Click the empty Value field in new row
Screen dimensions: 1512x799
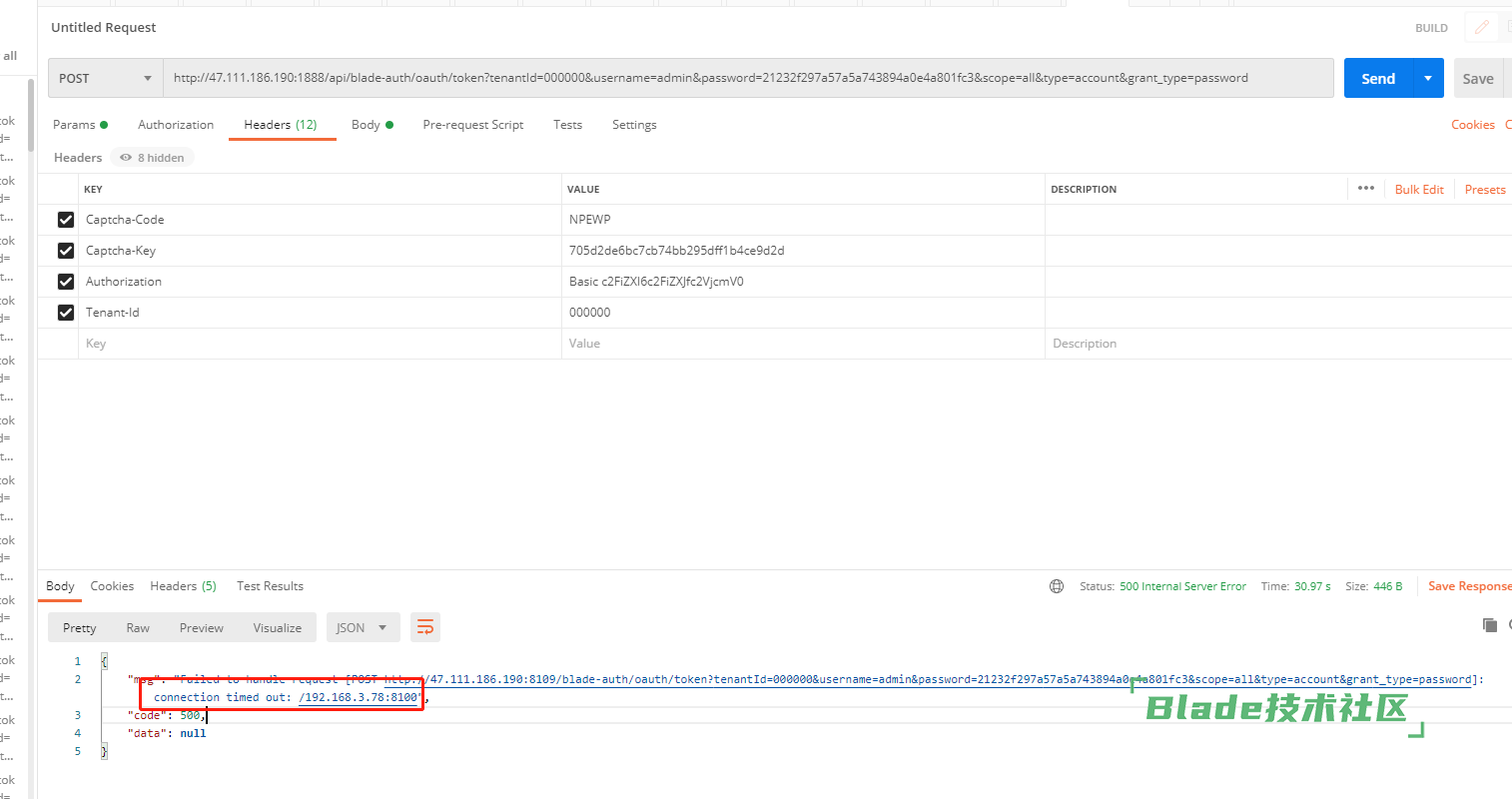[x=803, y=344]
